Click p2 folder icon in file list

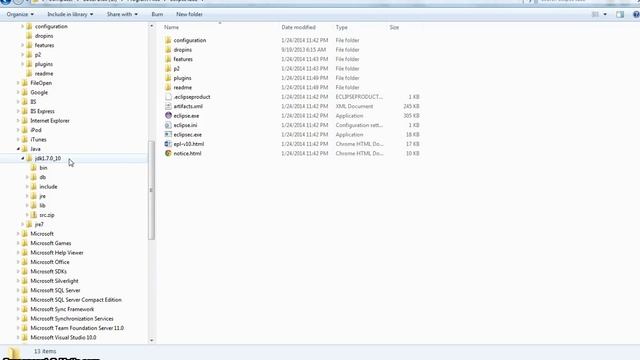pos(168,68)
